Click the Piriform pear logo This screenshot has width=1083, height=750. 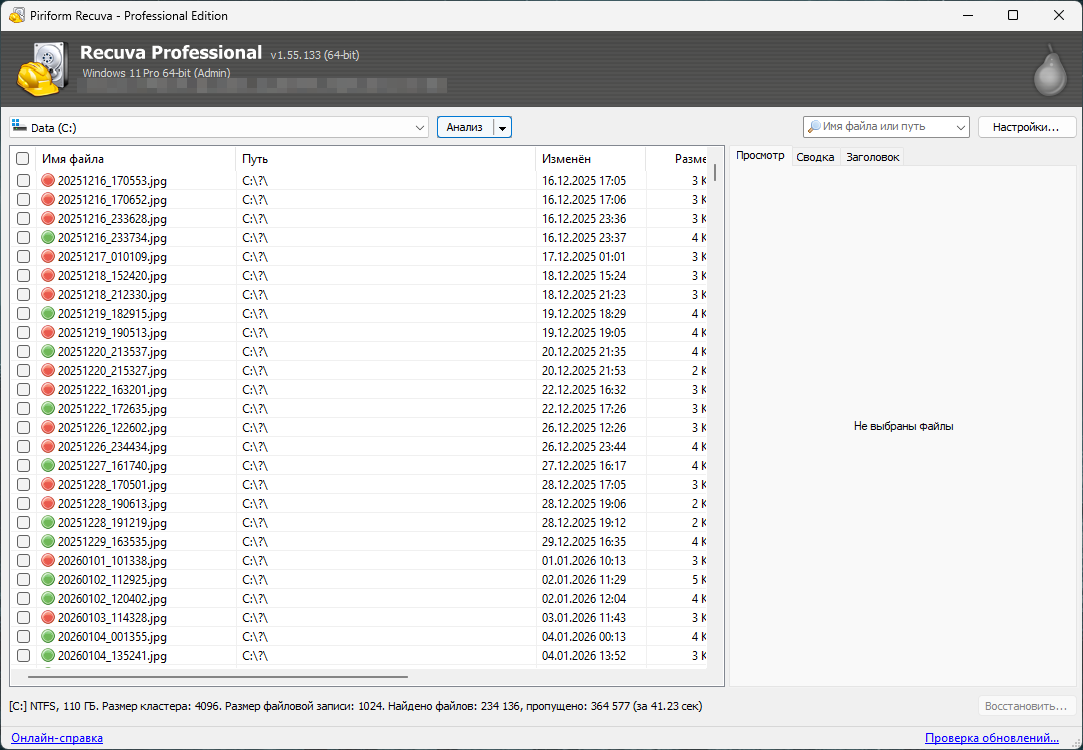pyautogui.click(x=1050, y=70)
